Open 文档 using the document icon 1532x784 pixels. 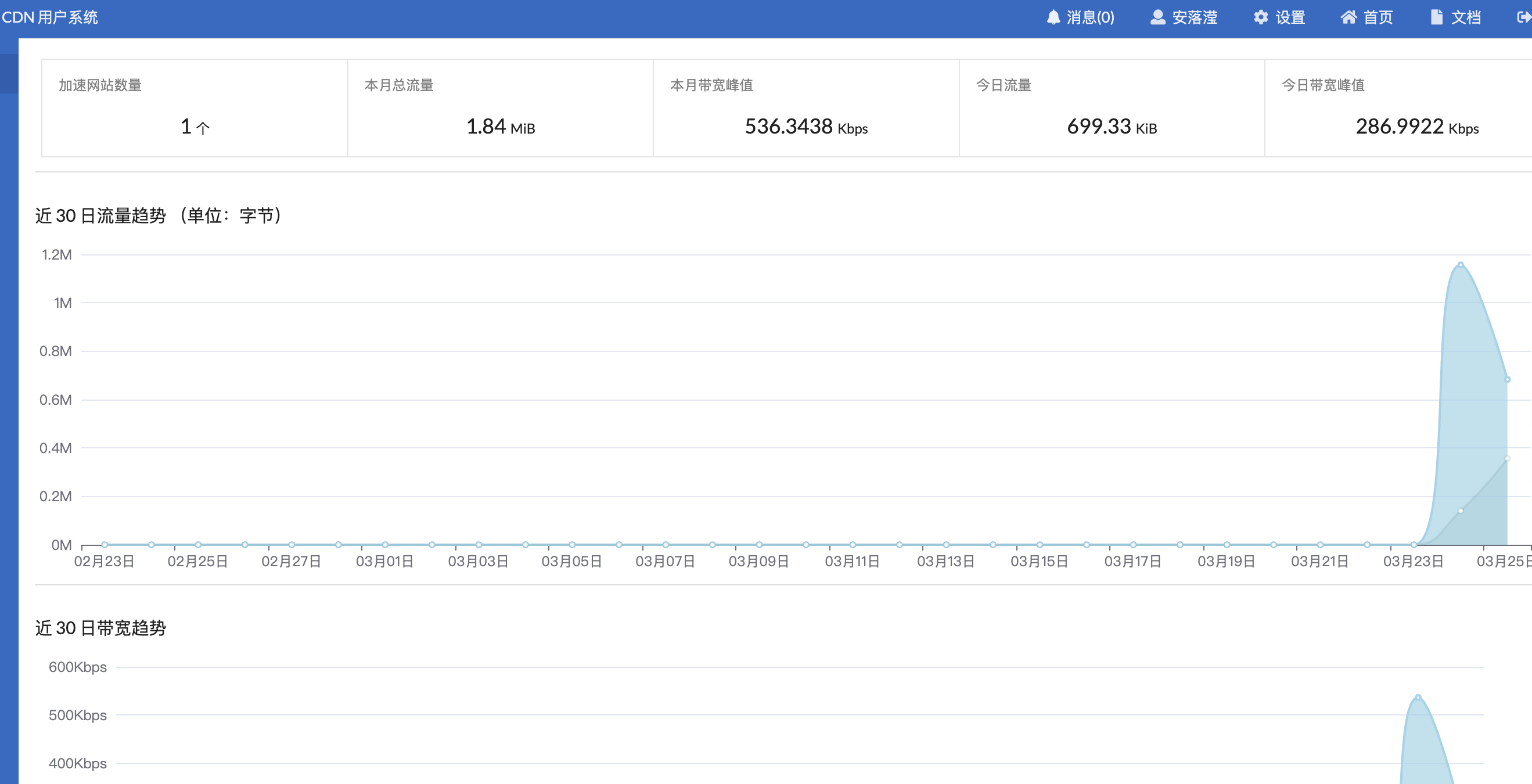click(1436, 17)
